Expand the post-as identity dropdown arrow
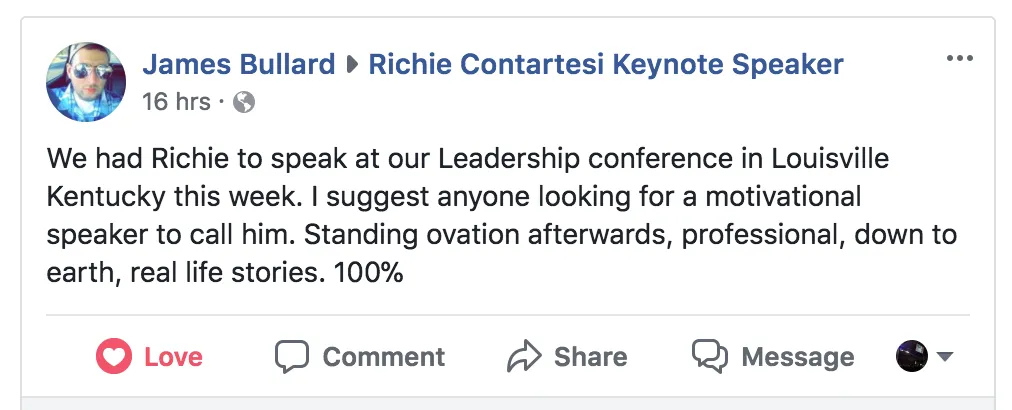 coord(944,356)
